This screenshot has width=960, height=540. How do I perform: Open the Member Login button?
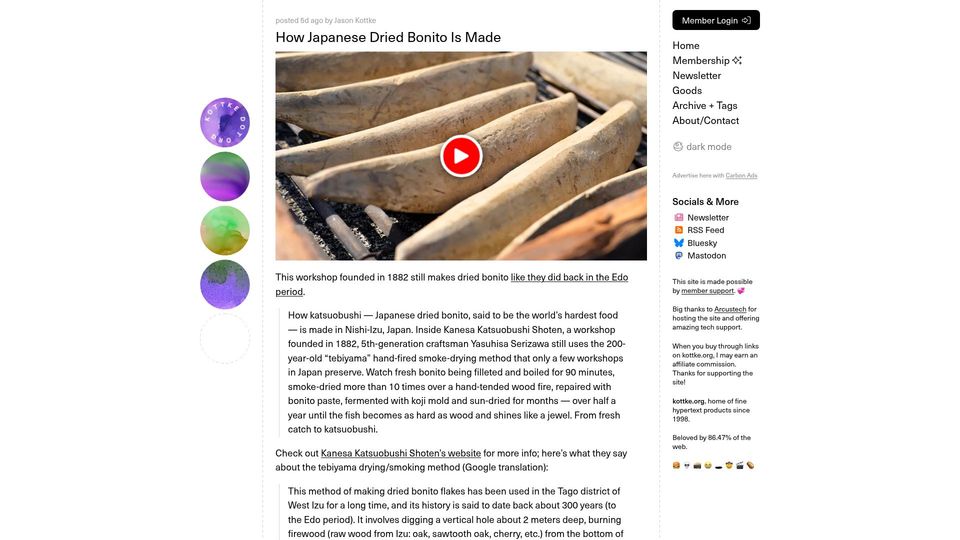[716, 20]
